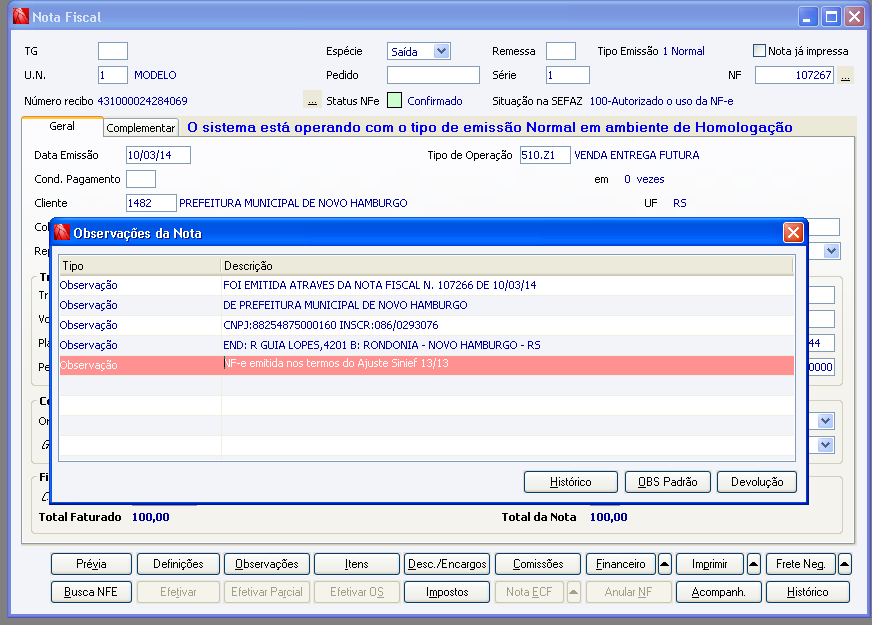Screen dimensions: 872x625
Task: Open the Impostos button
Action: (447, 592)
